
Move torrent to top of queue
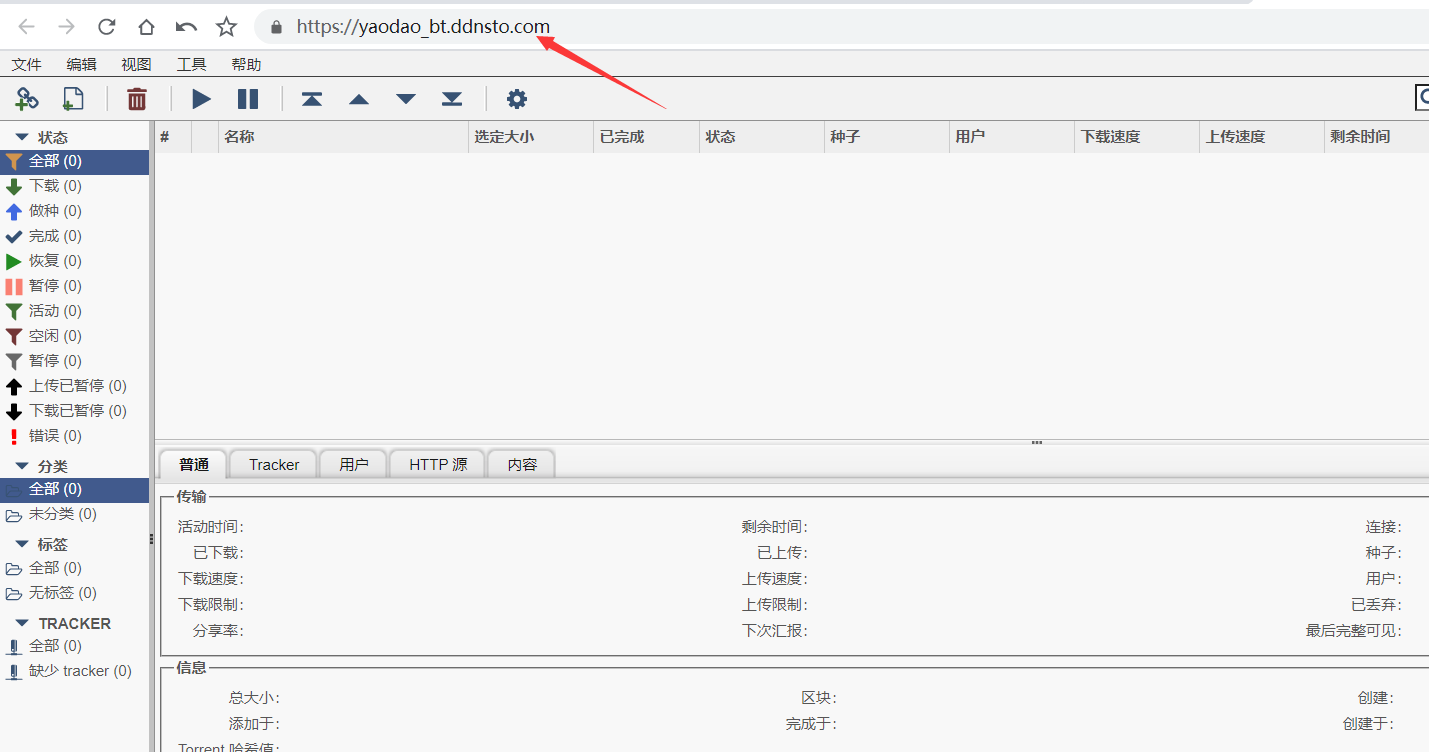[312, 98]
